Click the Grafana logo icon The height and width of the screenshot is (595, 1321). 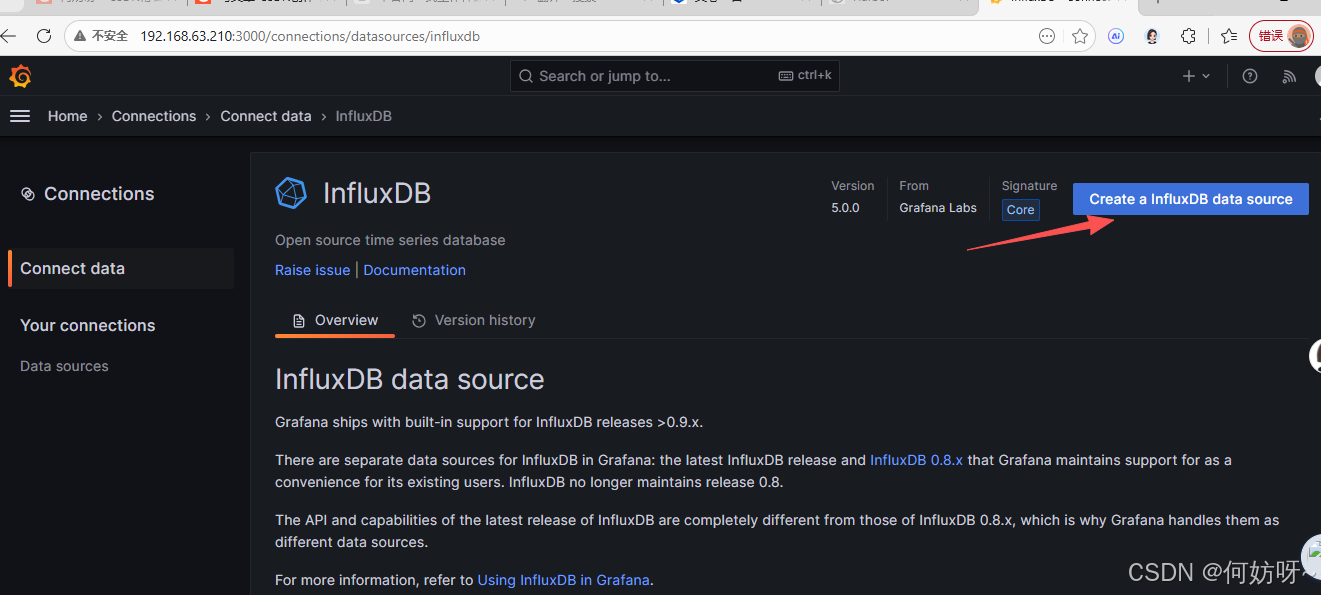pyautogui.click(x=20, y=76)
